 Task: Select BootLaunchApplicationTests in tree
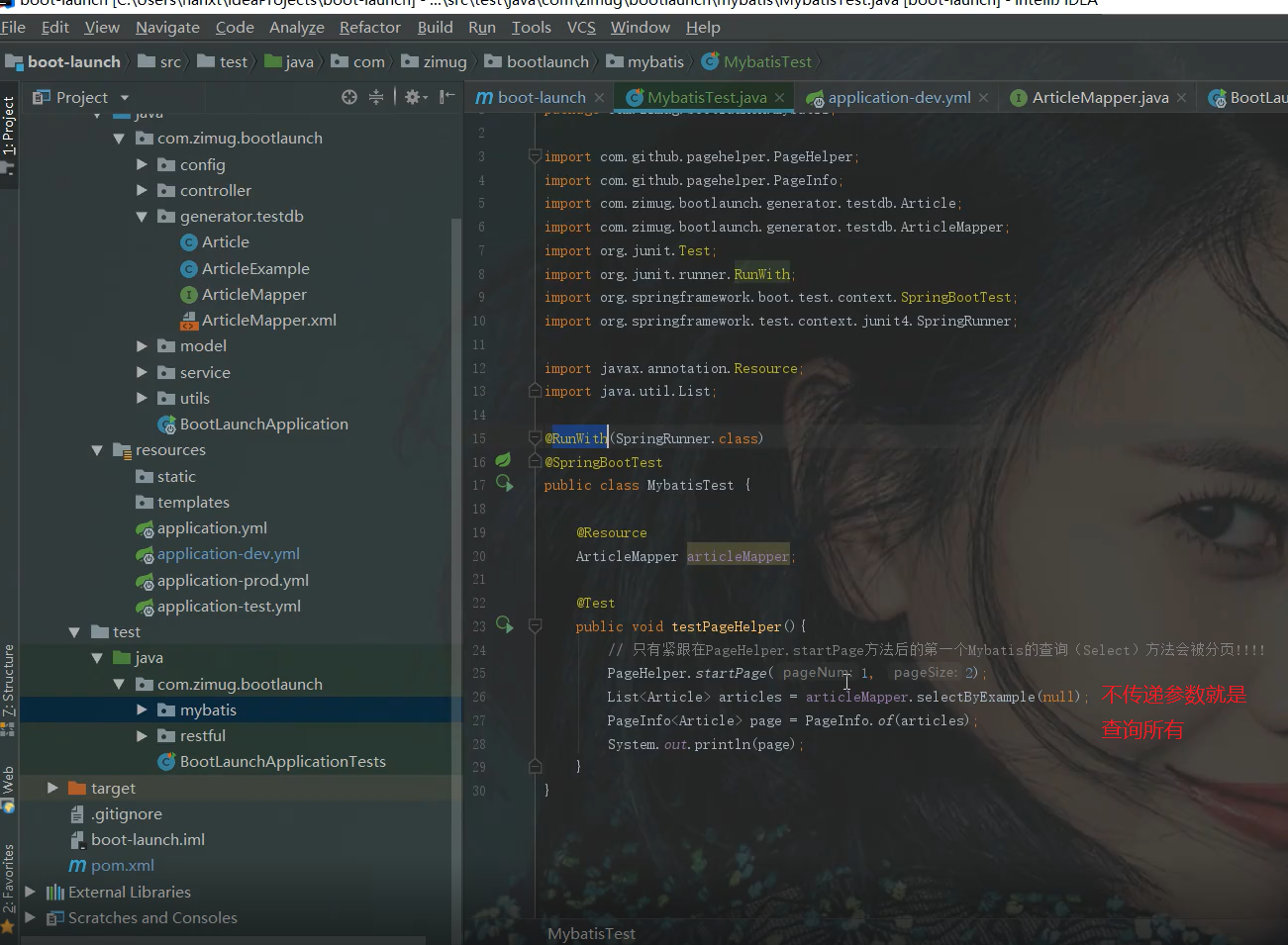coord(272,762)
